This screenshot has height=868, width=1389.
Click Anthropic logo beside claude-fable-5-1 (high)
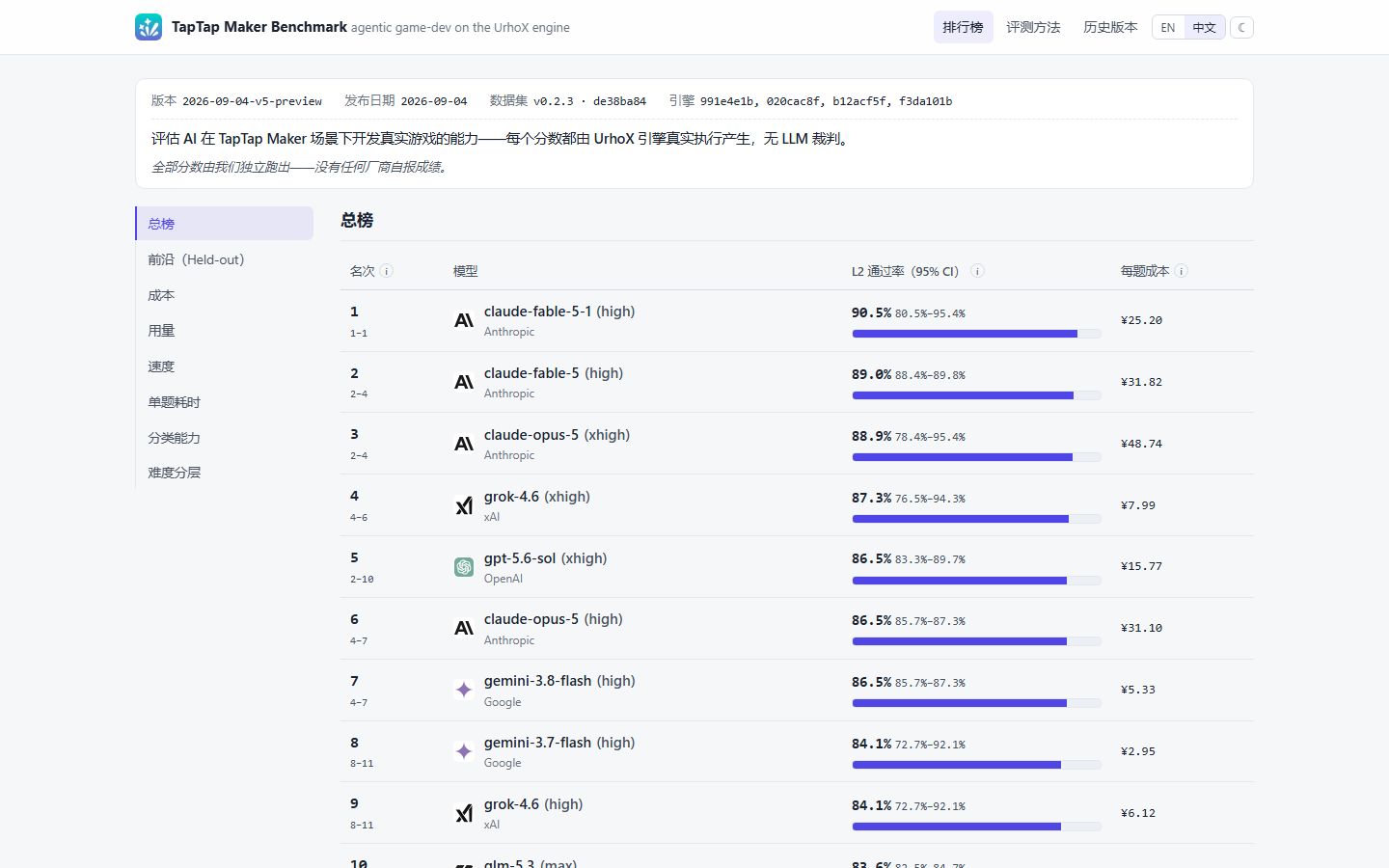tap(464, 320)
